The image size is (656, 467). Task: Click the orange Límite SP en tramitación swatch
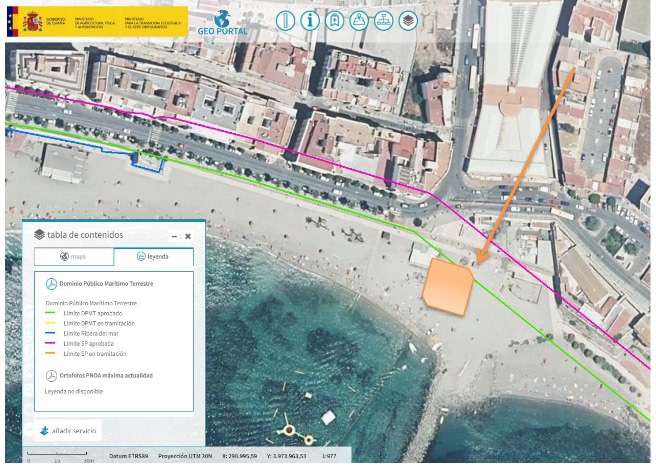point(50,354)
